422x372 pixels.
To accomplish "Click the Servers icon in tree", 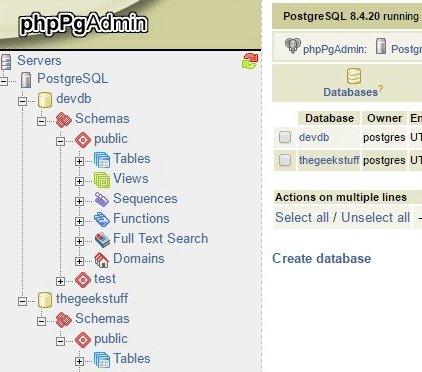I will pyautogui.click(x=6, y=62).
